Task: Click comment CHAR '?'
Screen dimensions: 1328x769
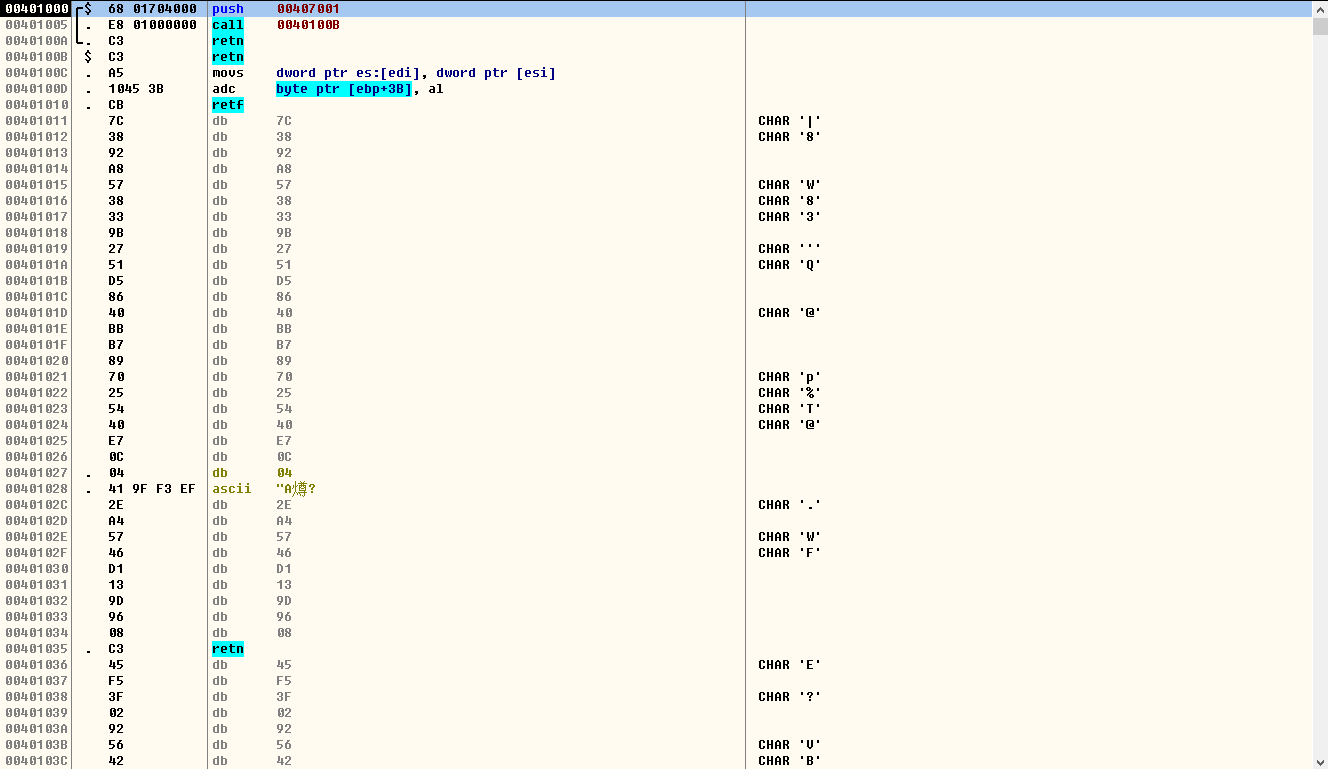Action: coord(789,697)
